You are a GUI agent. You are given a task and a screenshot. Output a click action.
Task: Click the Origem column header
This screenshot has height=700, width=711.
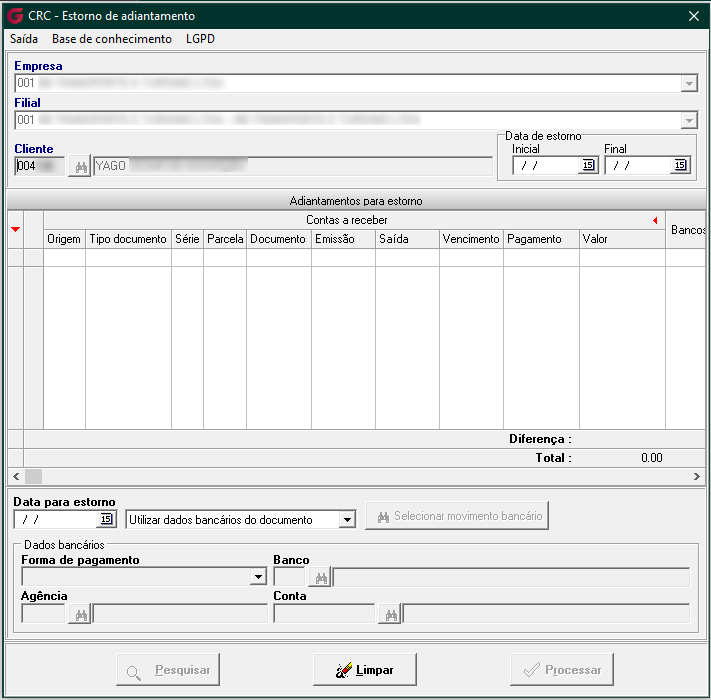tap(64, 239)
